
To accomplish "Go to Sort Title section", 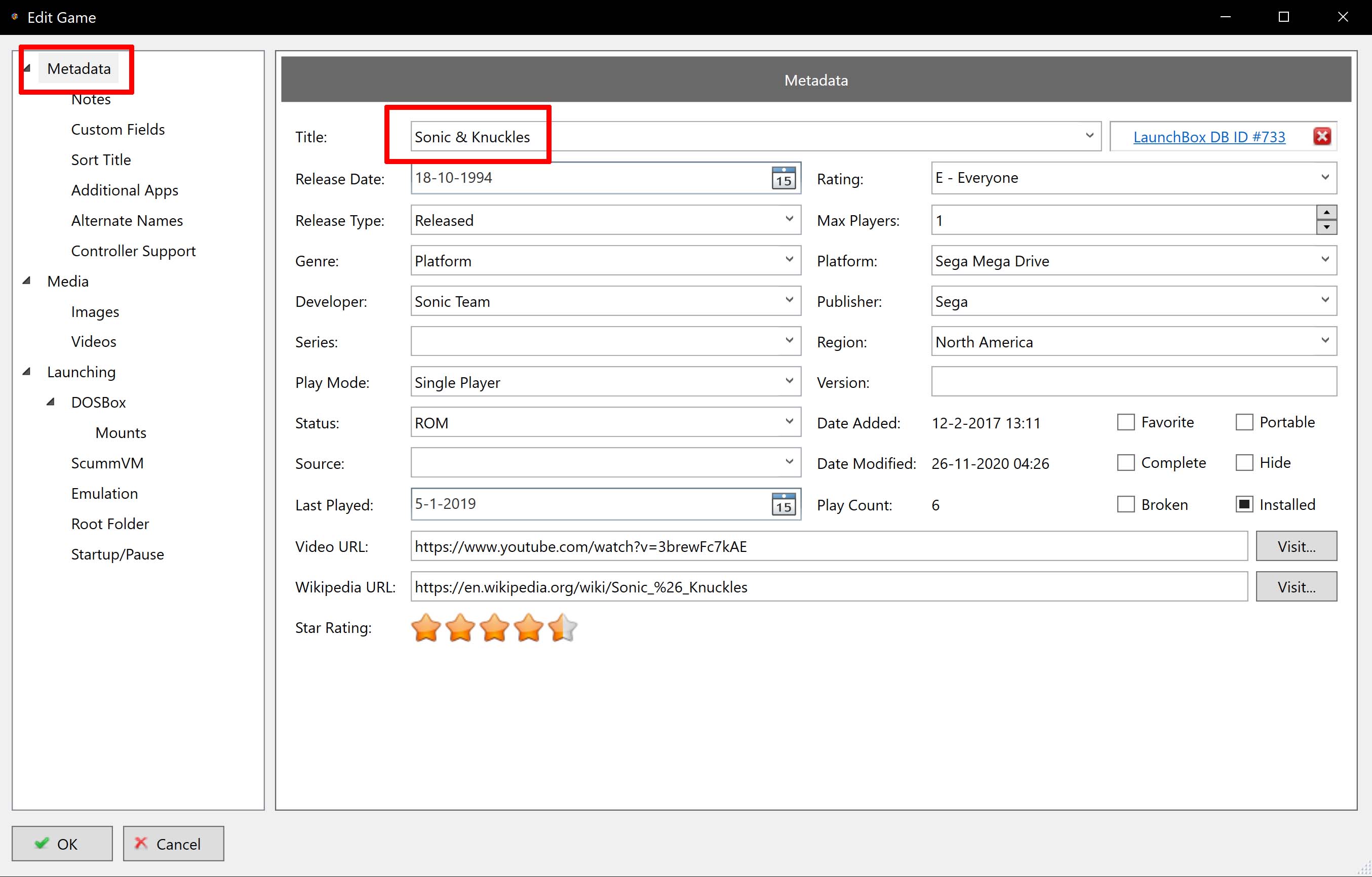I will point(101,160).
